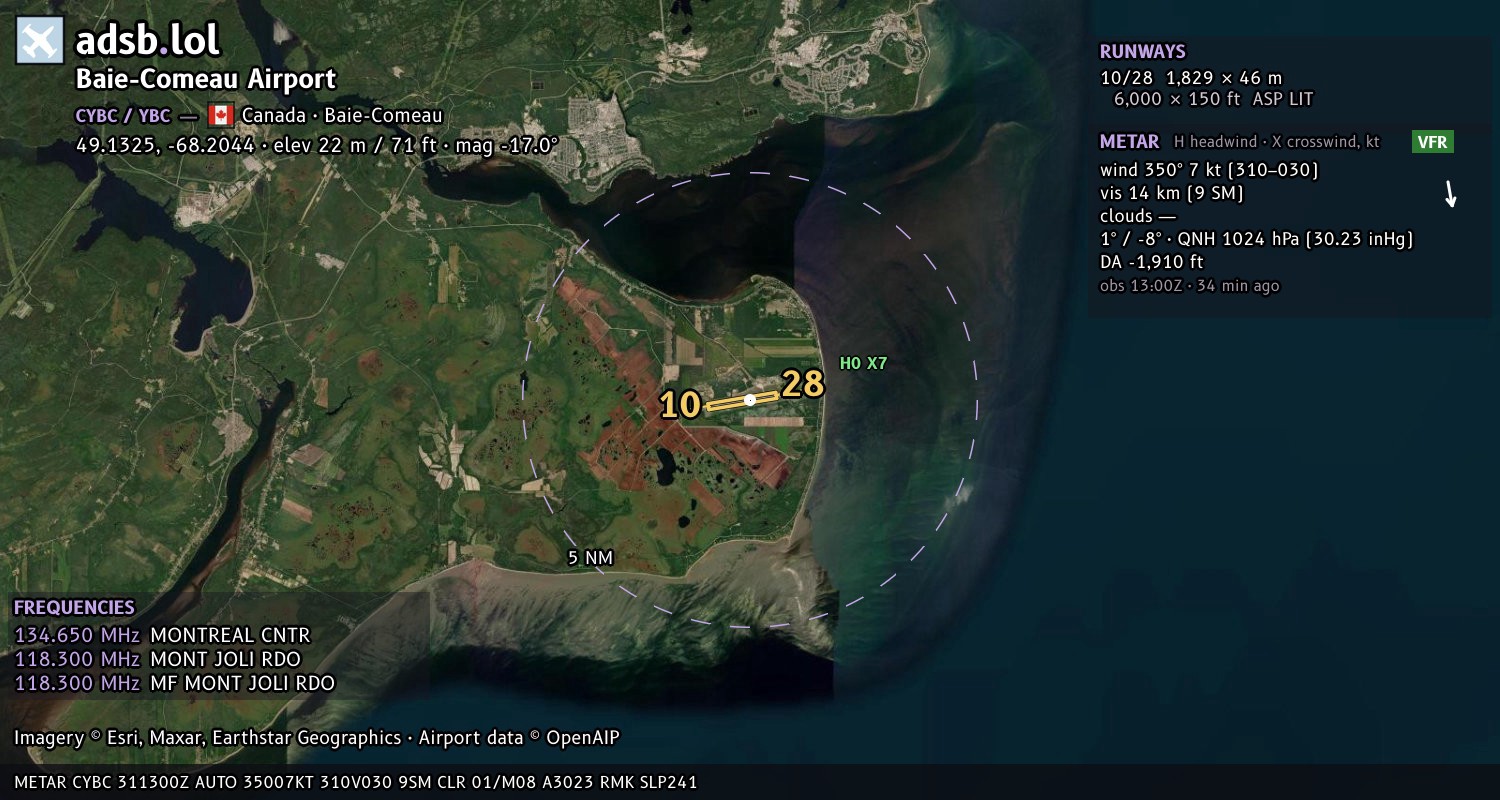Image resolution: width=1500 pixels, height=800 pixels.
Task: Click the RUNWAYS section heading
Action: (x=1143, y=52)
